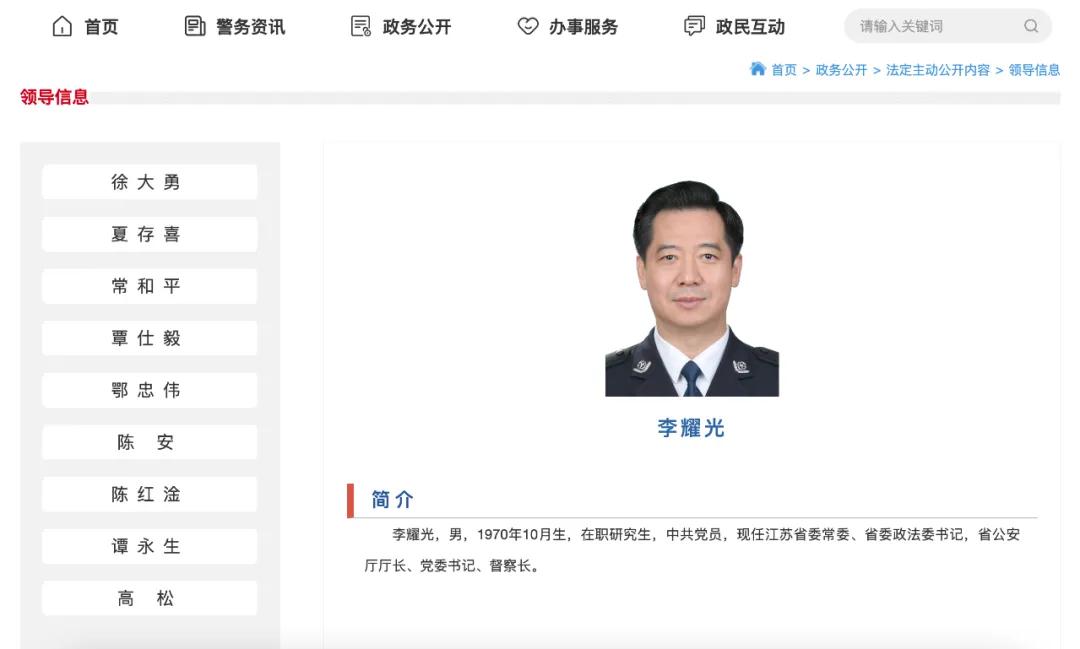Click the red bar icon beside 简介
The width and height of the screenshot is (1080, 649).
pos(349,498)
